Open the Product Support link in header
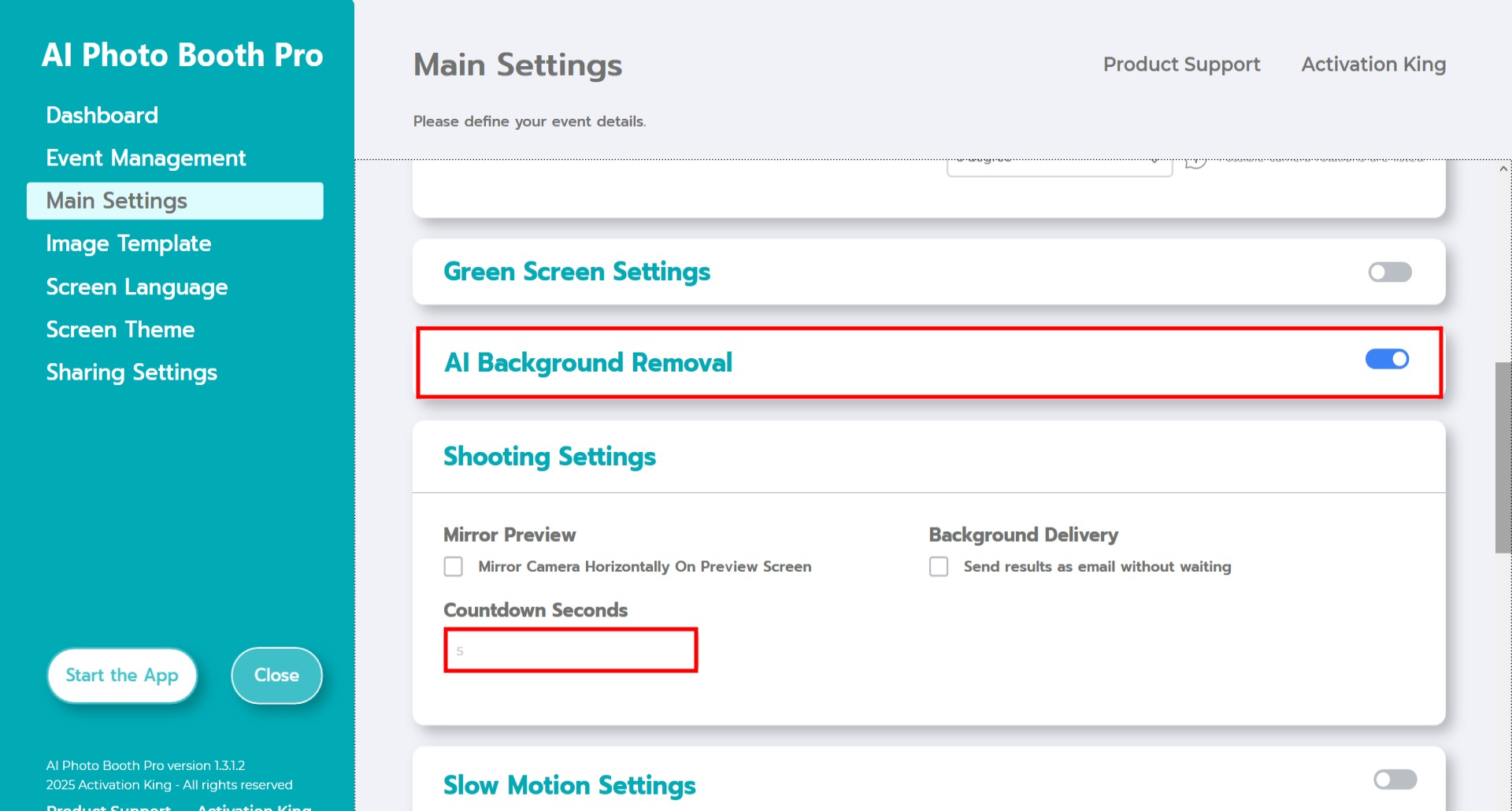This screenshot has width=1512, height=811. point(1181,65)
